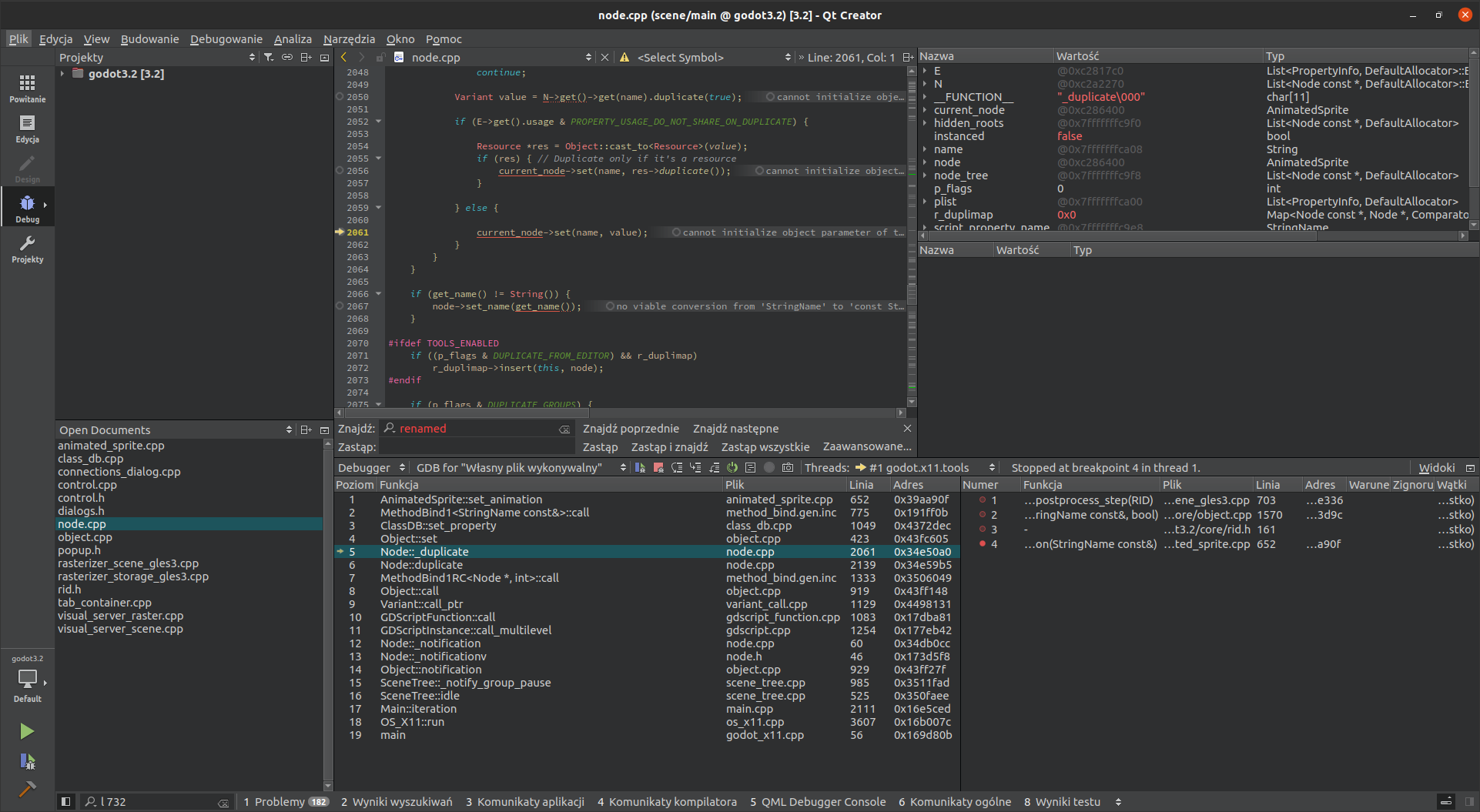Image resolution: width=1480 pixels, height=812 pixels.
Task: Clear the locator field text
Action: [223, 803]
